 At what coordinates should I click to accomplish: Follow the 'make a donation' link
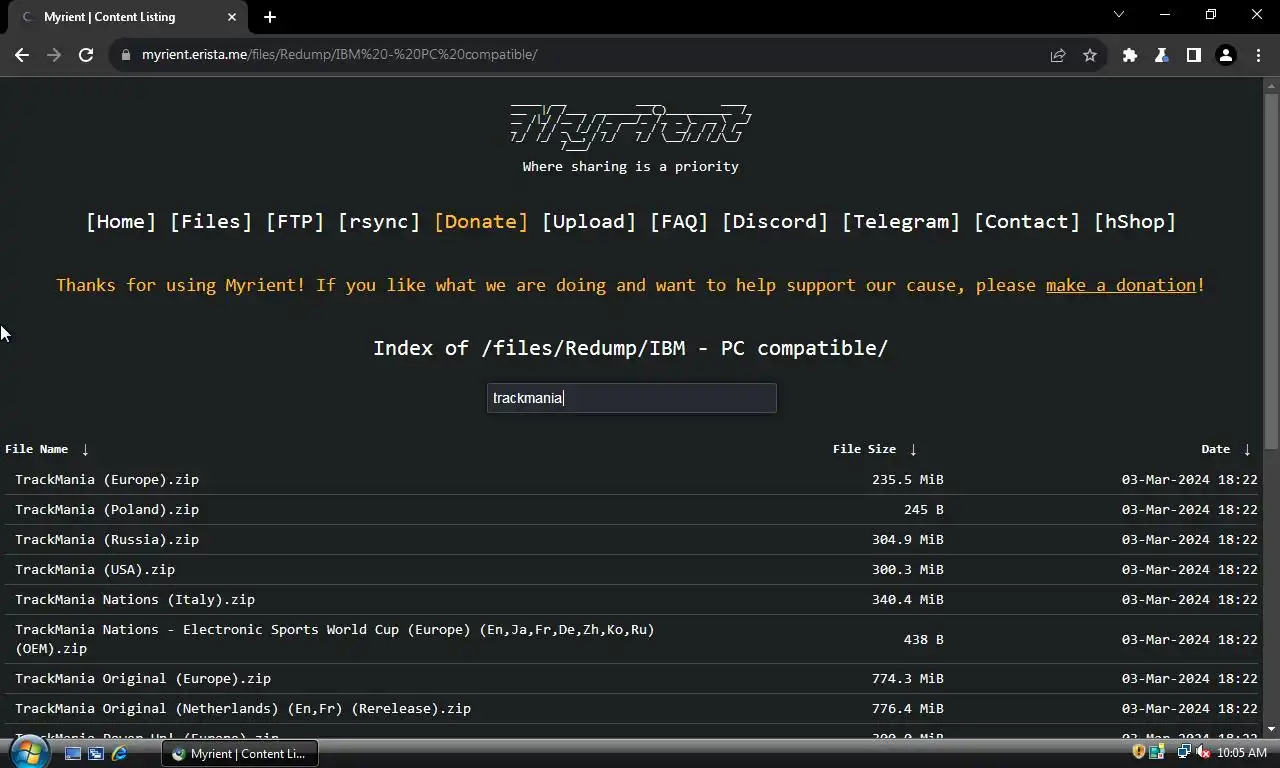point(1120,286)
